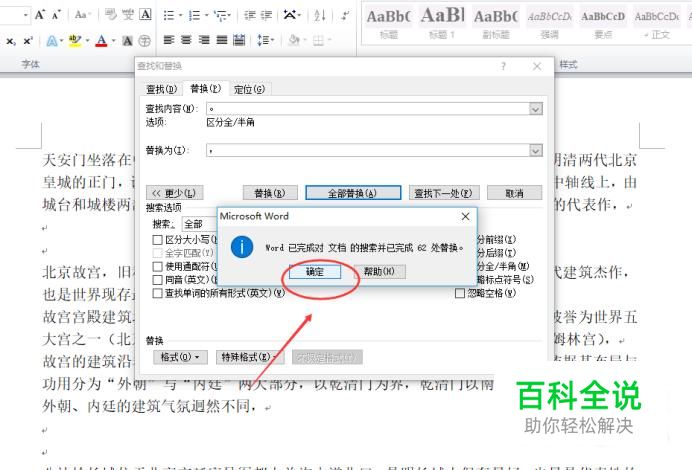Viewport: 692px width, 470px height.
Task: Click the Line Spacing icon
Action: (263, 40)
